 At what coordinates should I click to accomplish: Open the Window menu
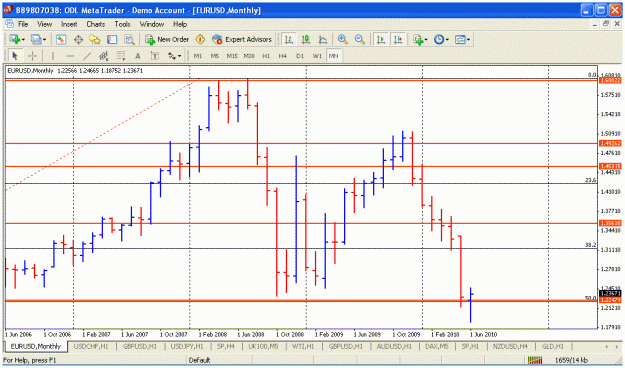[x=152, y=24]
